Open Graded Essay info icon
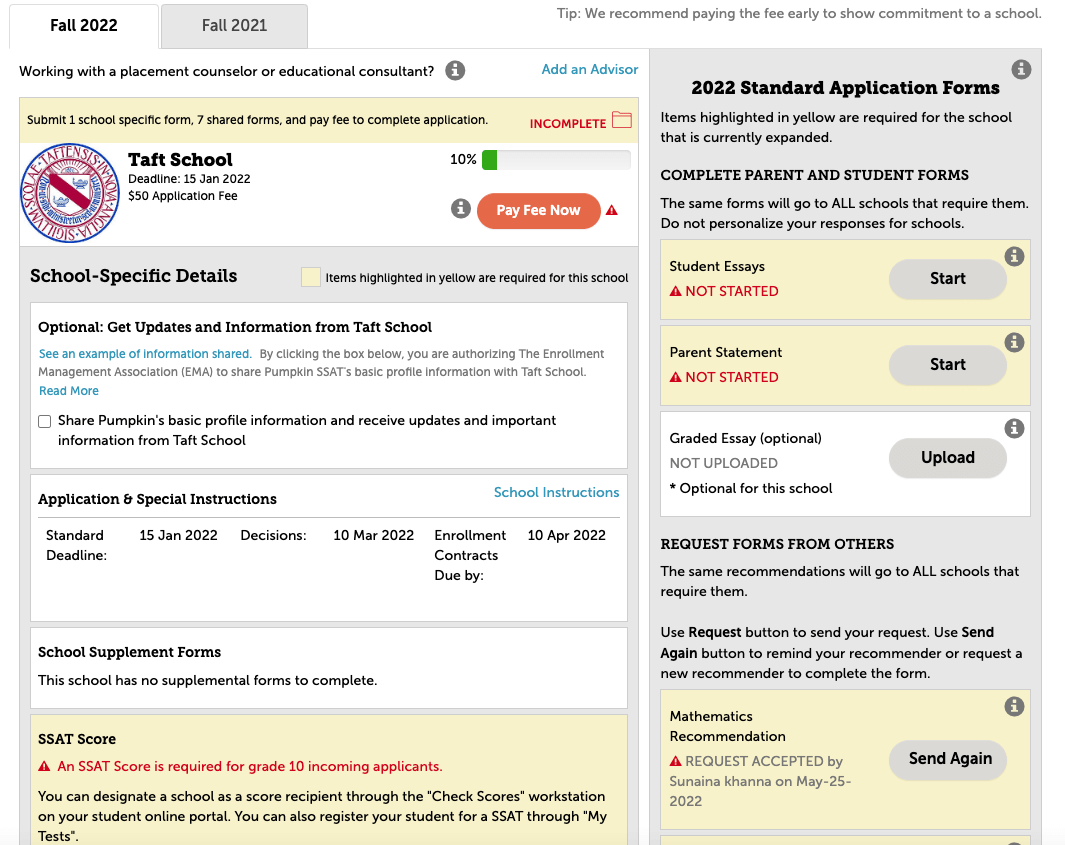Screen dimensions: 1065x845 click(x=1014, y=429)
